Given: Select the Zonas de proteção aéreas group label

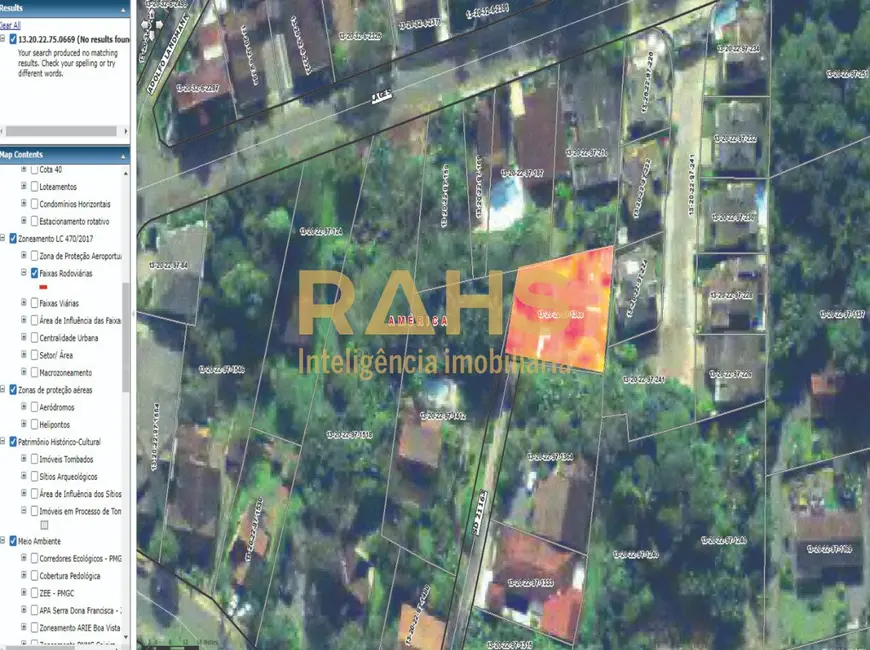Looking at the screenshot, I should click(59, 389).
